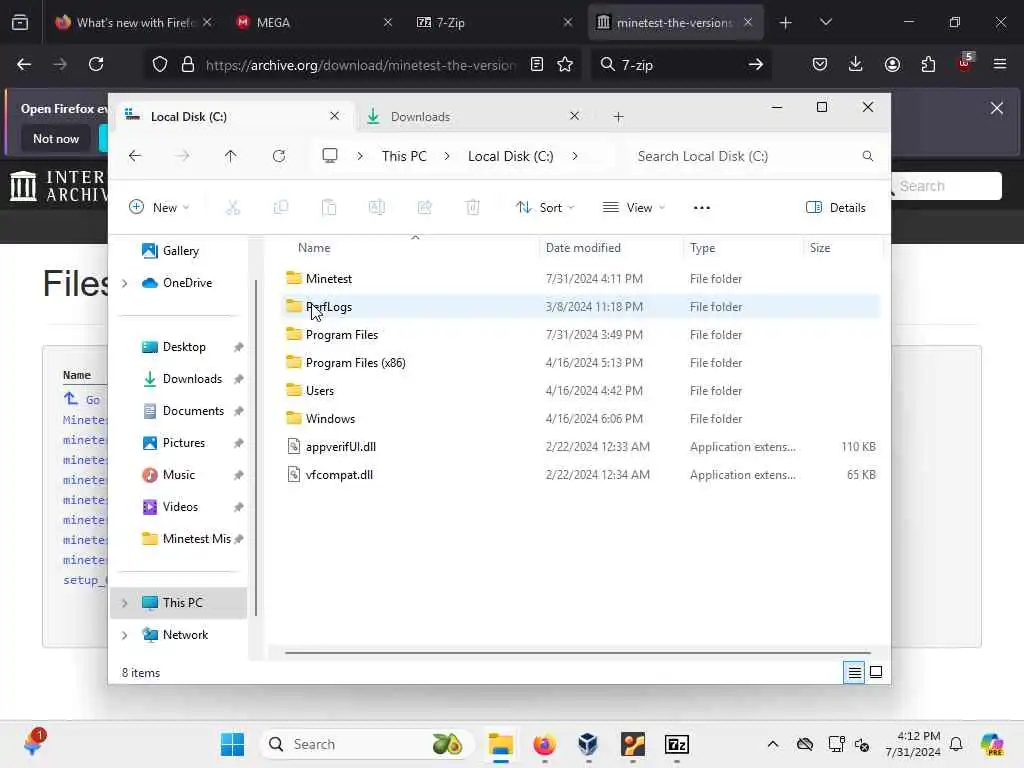Viewport: 1024px width, 768px height.
Task: Go back in File Explorer
Action: (135, 156)
